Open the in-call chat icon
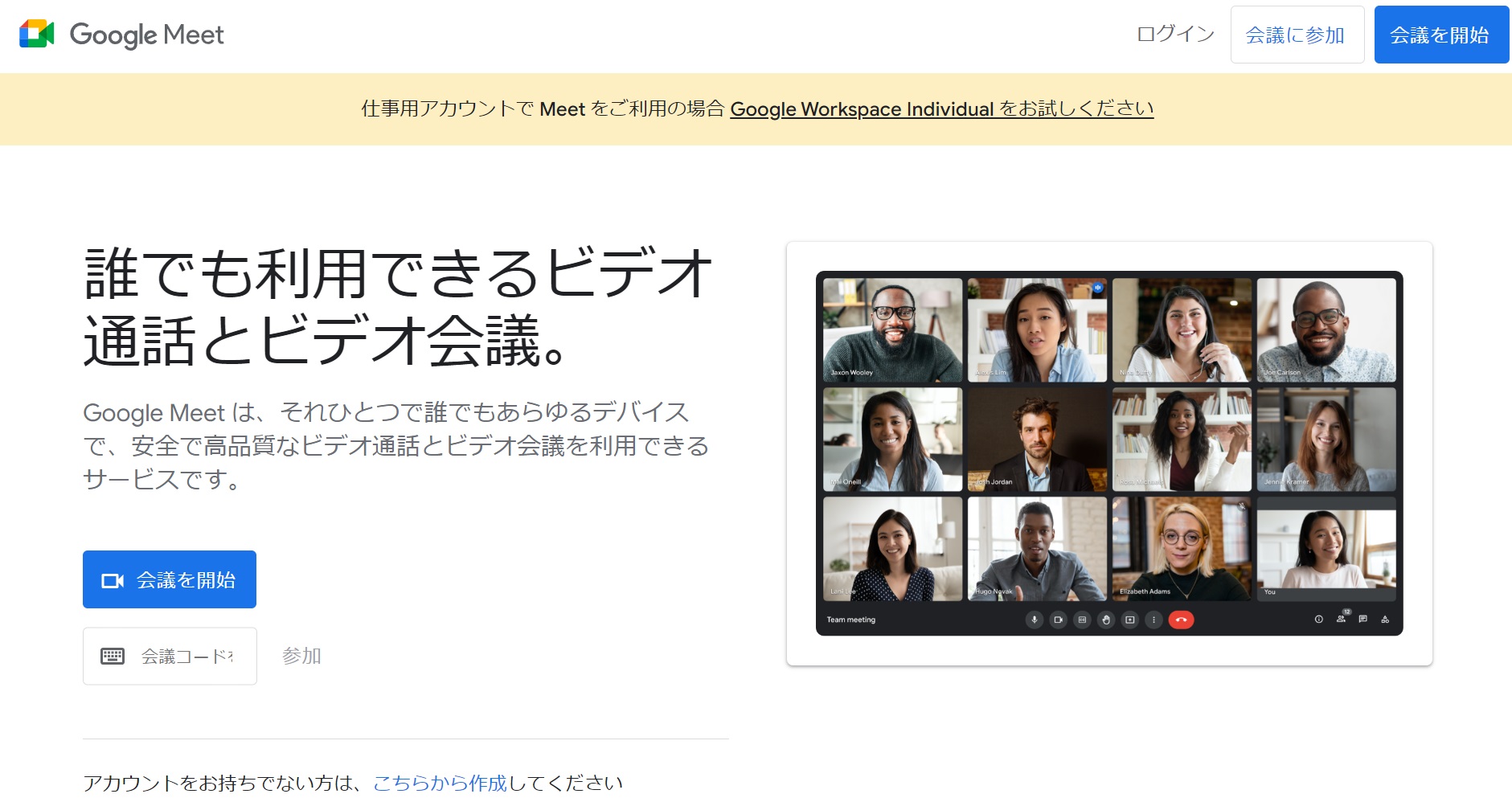 1363,620
